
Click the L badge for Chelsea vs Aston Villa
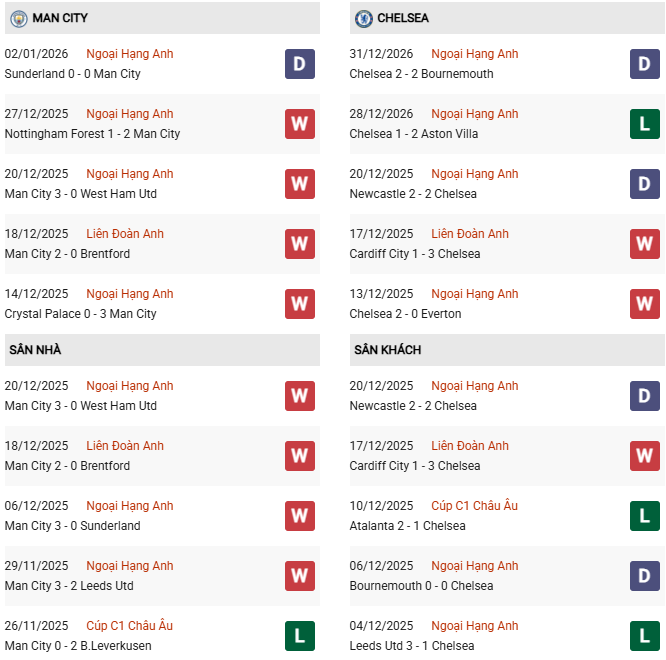(x=644, y=124)
